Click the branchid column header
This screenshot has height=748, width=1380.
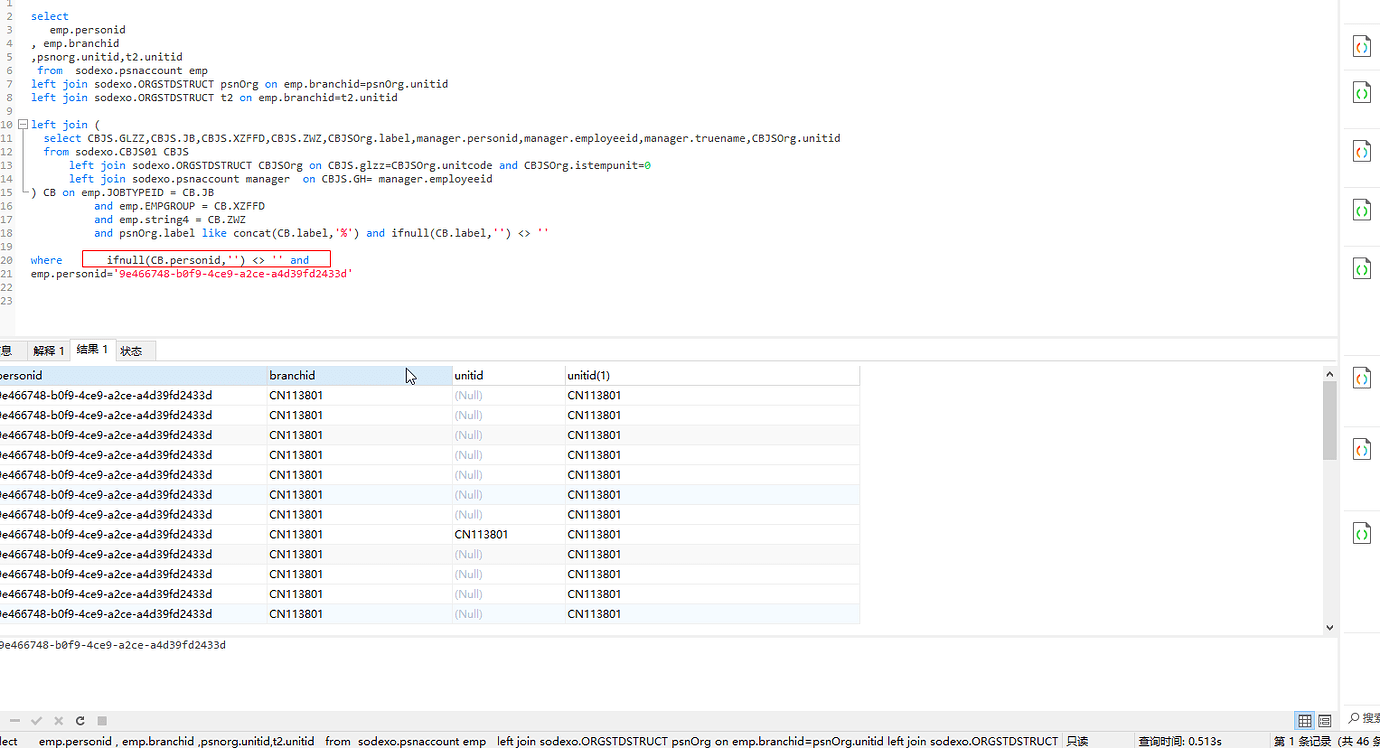(x=358, y=375)
